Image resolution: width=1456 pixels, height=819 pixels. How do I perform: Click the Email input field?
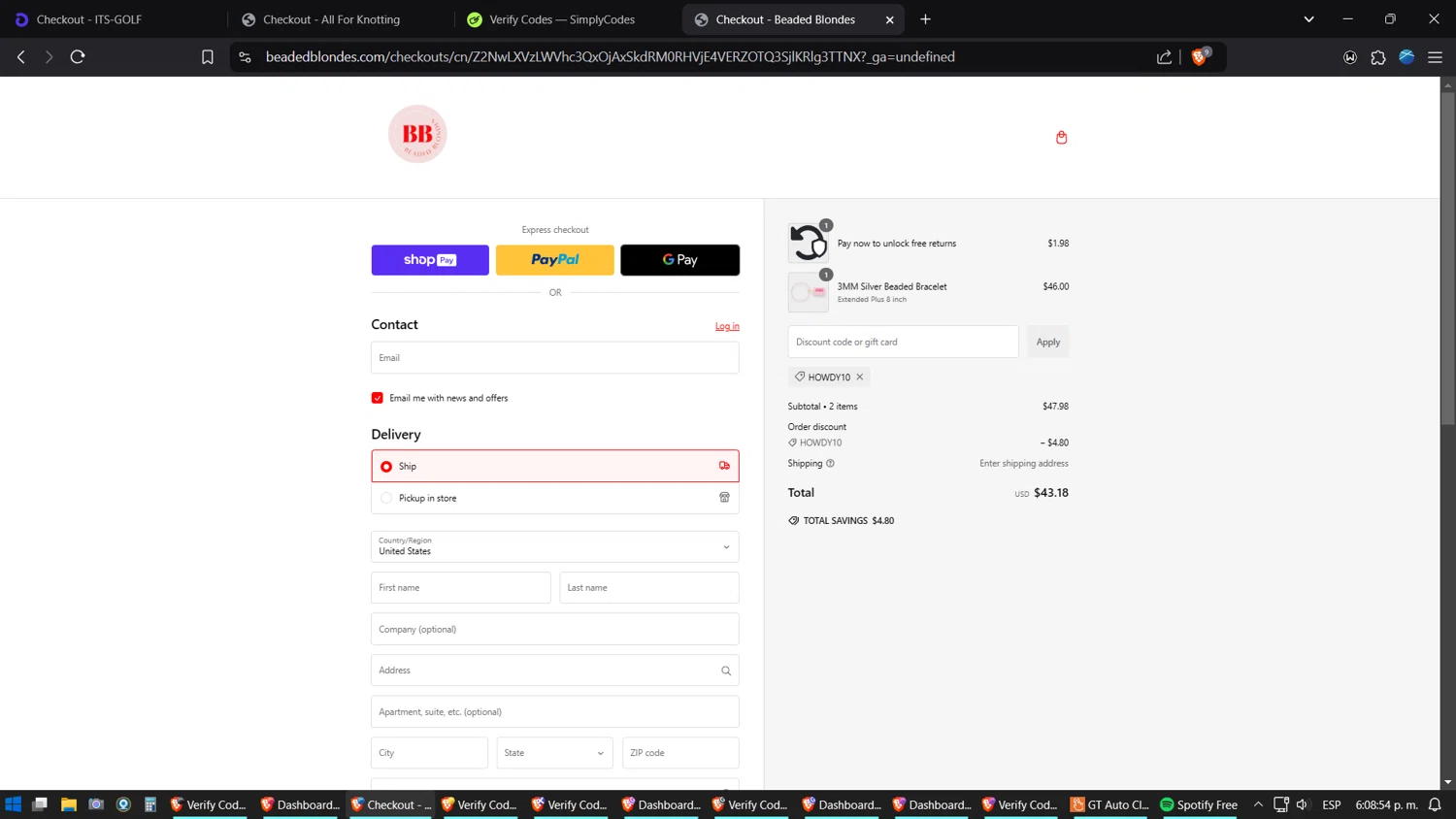(x=555, y=357)
